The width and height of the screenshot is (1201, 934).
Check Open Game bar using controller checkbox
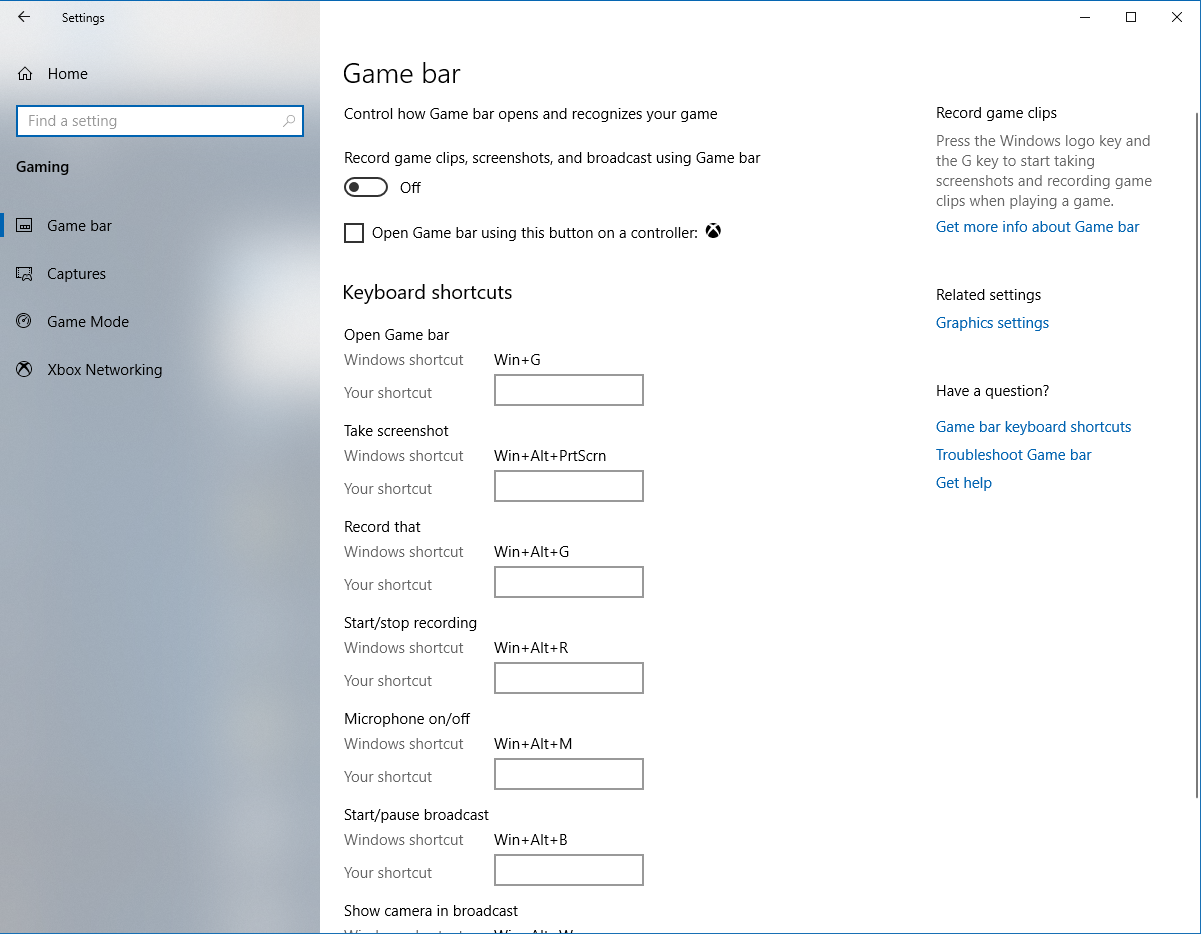coord(354,233)
